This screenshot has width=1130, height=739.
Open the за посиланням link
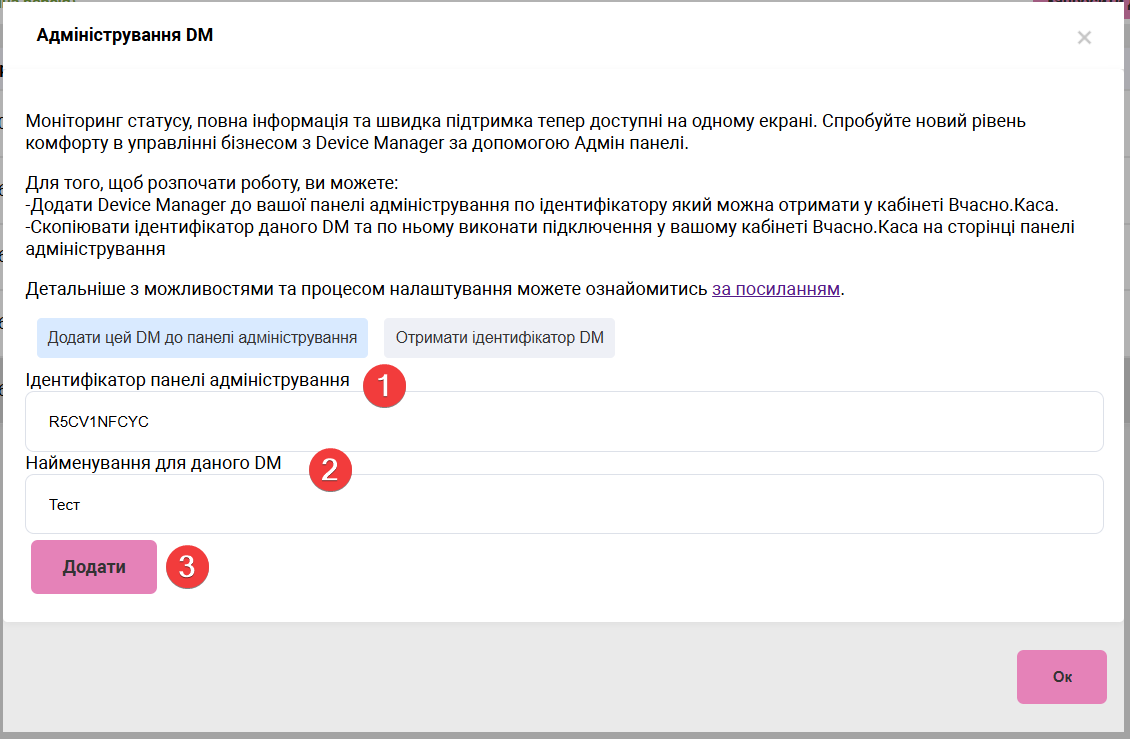point(775,289)
